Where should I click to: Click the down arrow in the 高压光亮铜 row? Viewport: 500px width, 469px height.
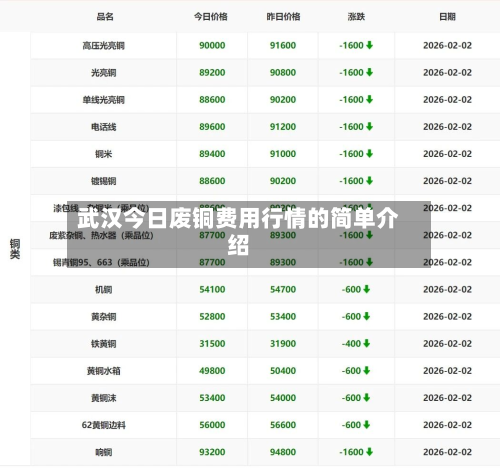[369, 45]
